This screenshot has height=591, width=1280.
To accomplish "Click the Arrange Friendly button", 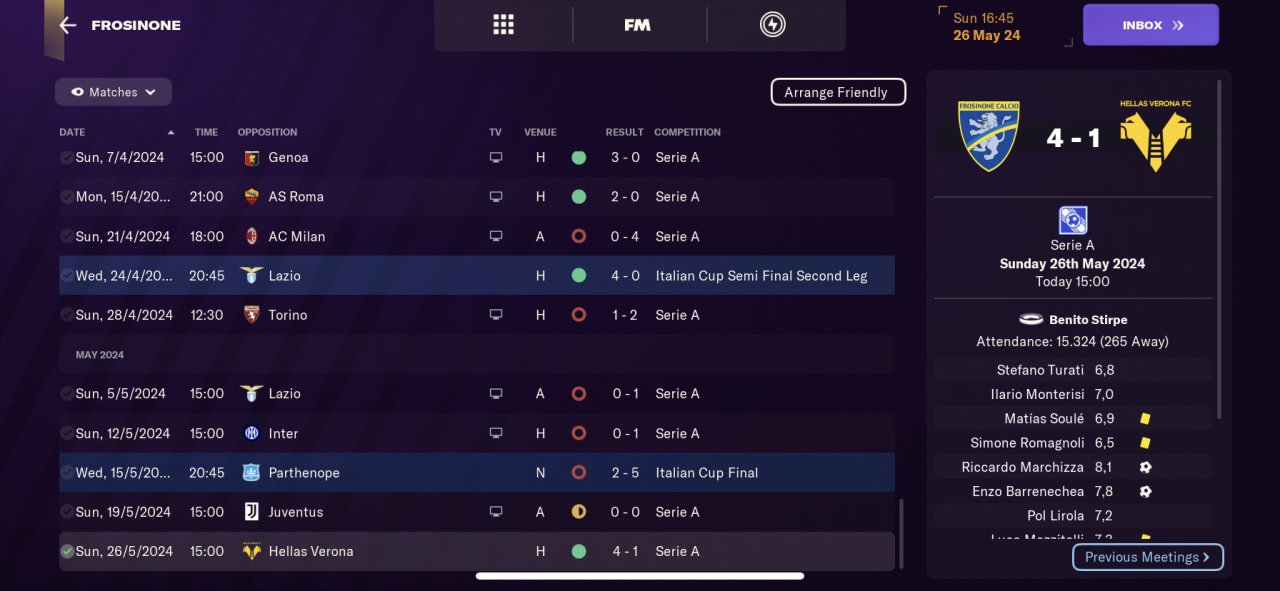I will (x=837, y=92).
